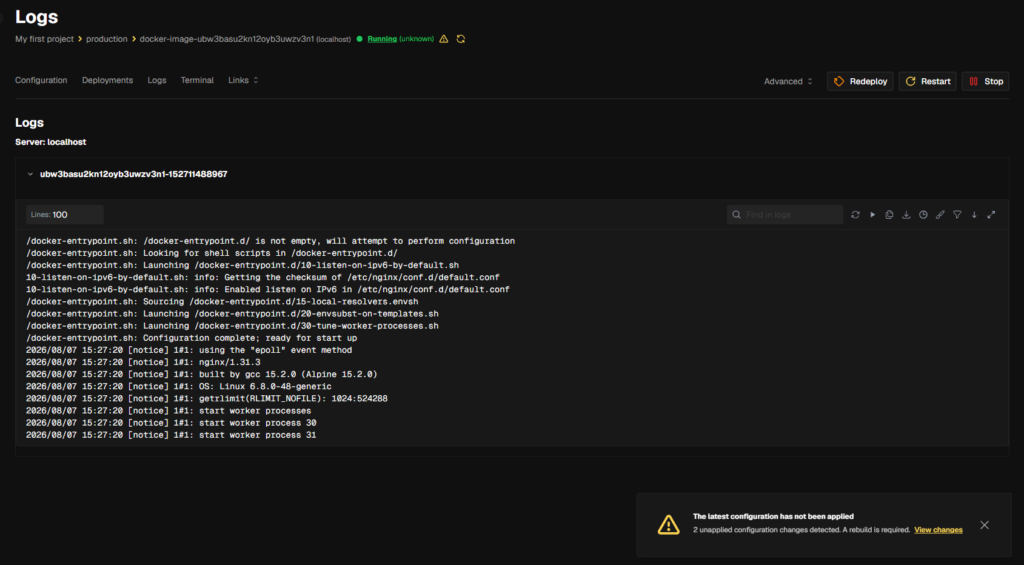Viewport: 1024px width, 565px height.
Task: Click the Redeploy button
Action: [860, 81]
